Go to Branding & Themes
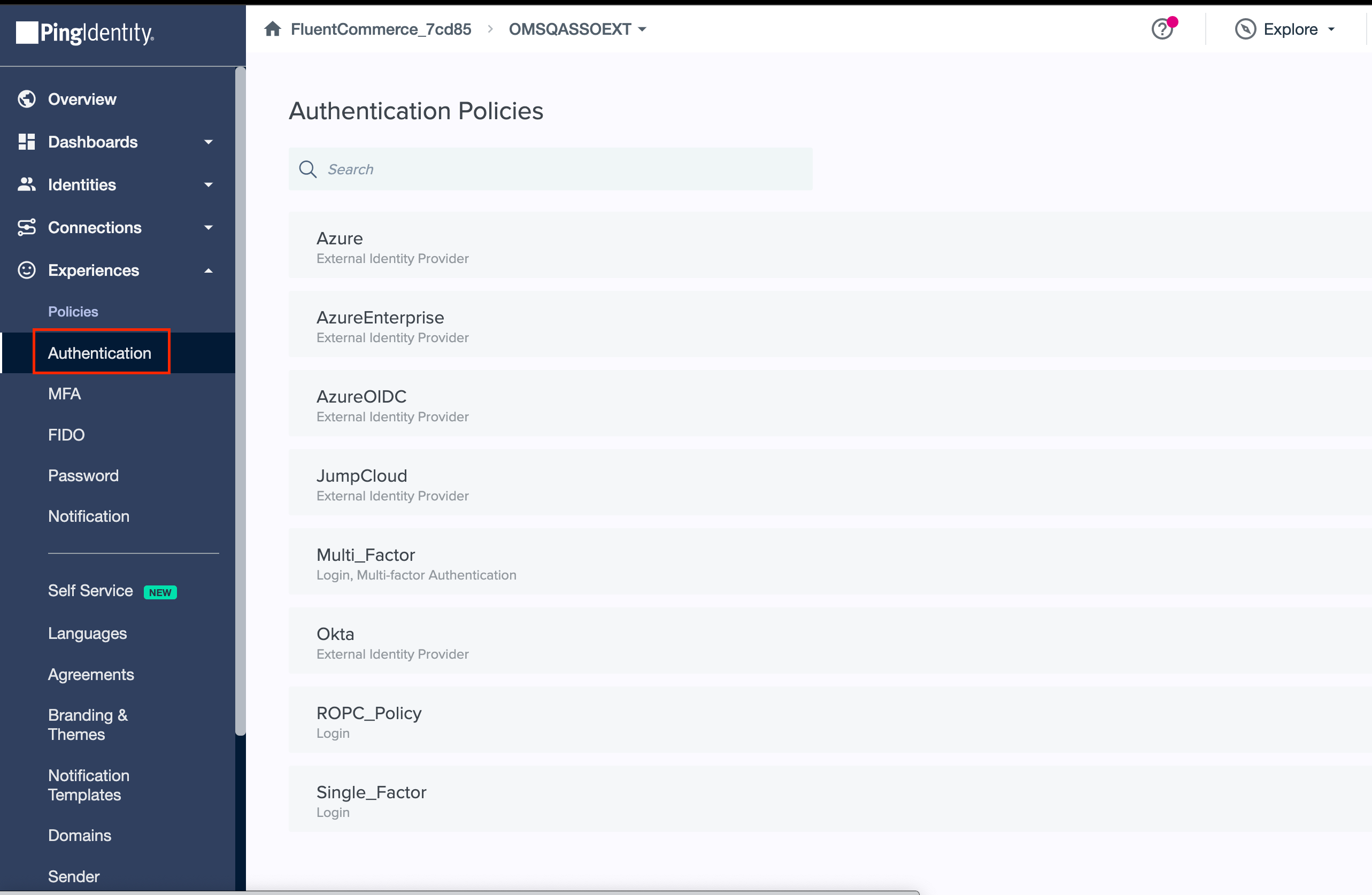Screen dimensions: 1372x895 pyautogui.click(x=88, y=724)
